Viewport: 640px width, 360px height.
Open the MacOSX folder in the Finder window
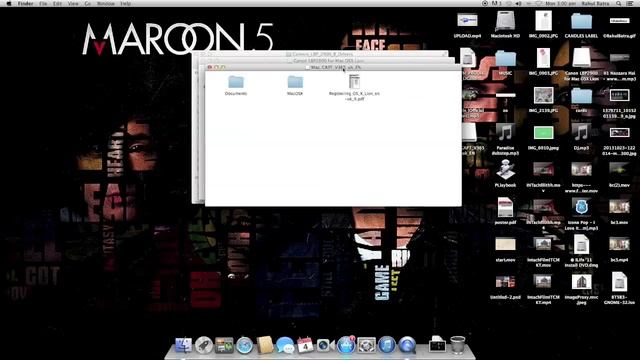coord(295,82)
